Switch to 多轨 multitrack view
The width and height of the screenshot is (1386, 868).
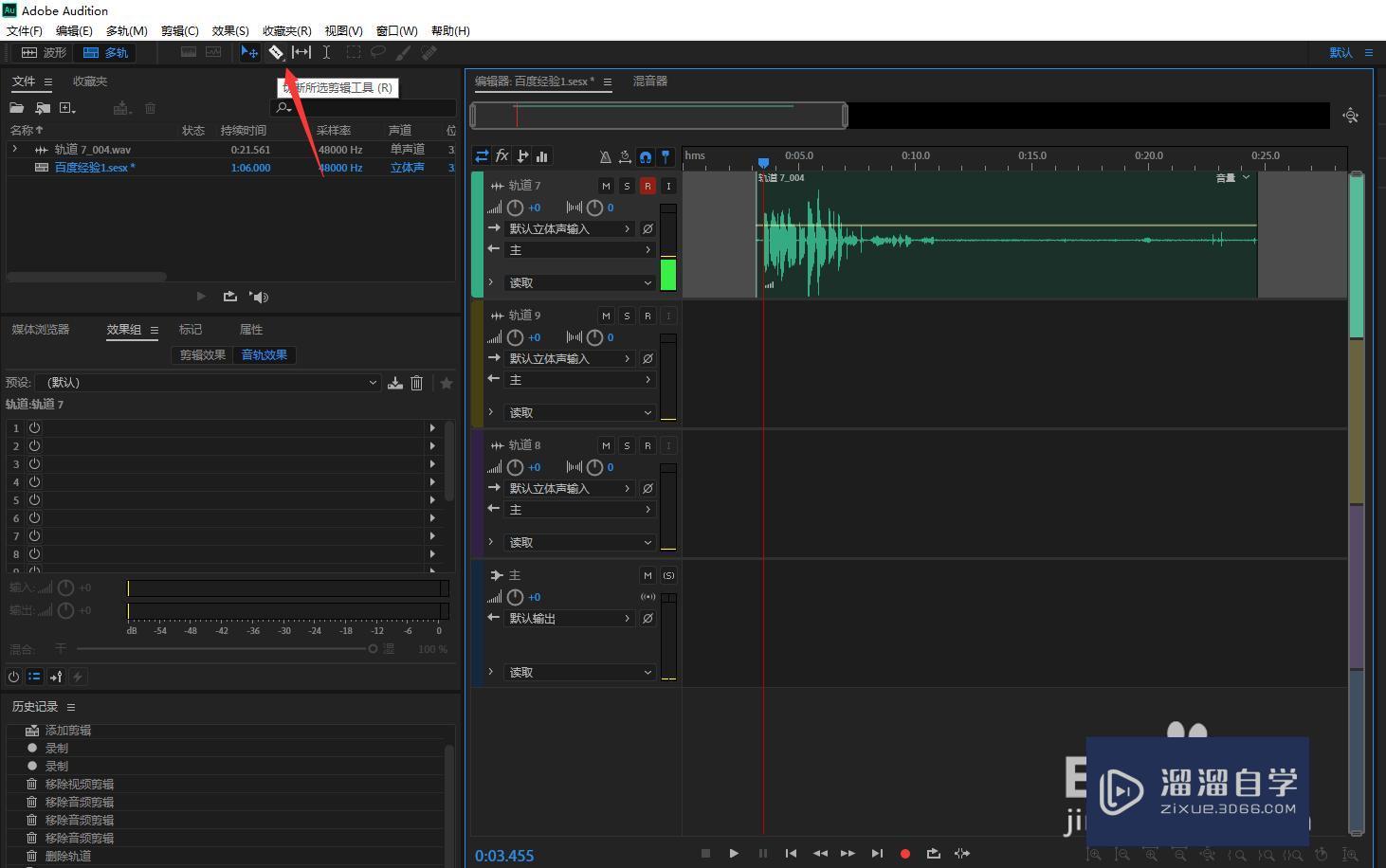pos(105,53)
